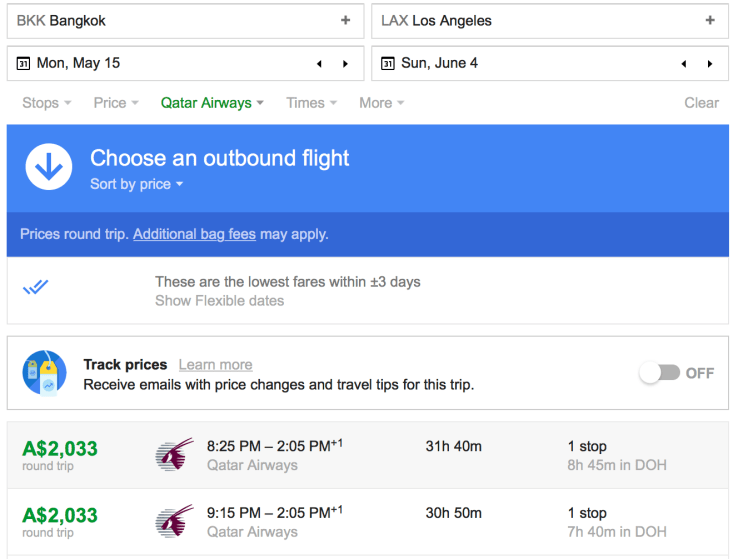This screenshot has width=733, height=559.
Task: Go to the previous departure date
Action: (319, 63)
